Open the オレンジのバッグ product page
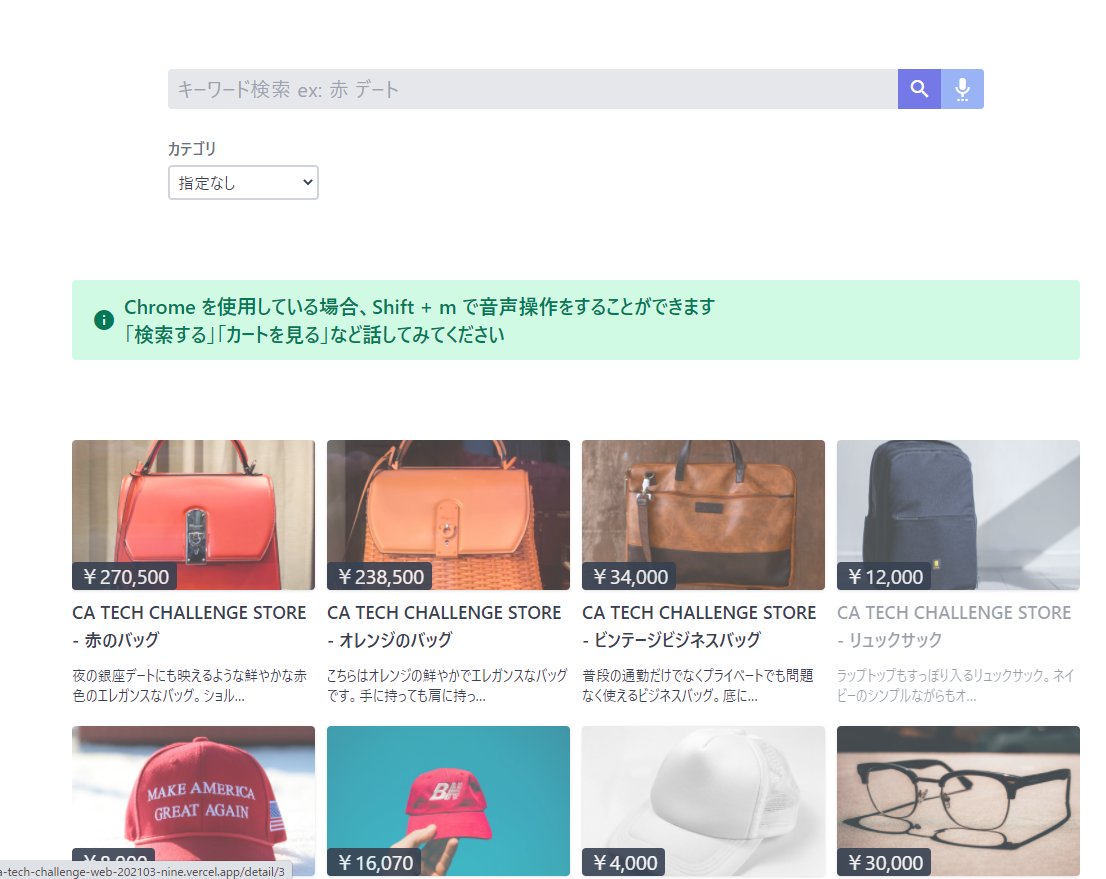Viewport: 1106px width, 879px height. pos(443,625)
